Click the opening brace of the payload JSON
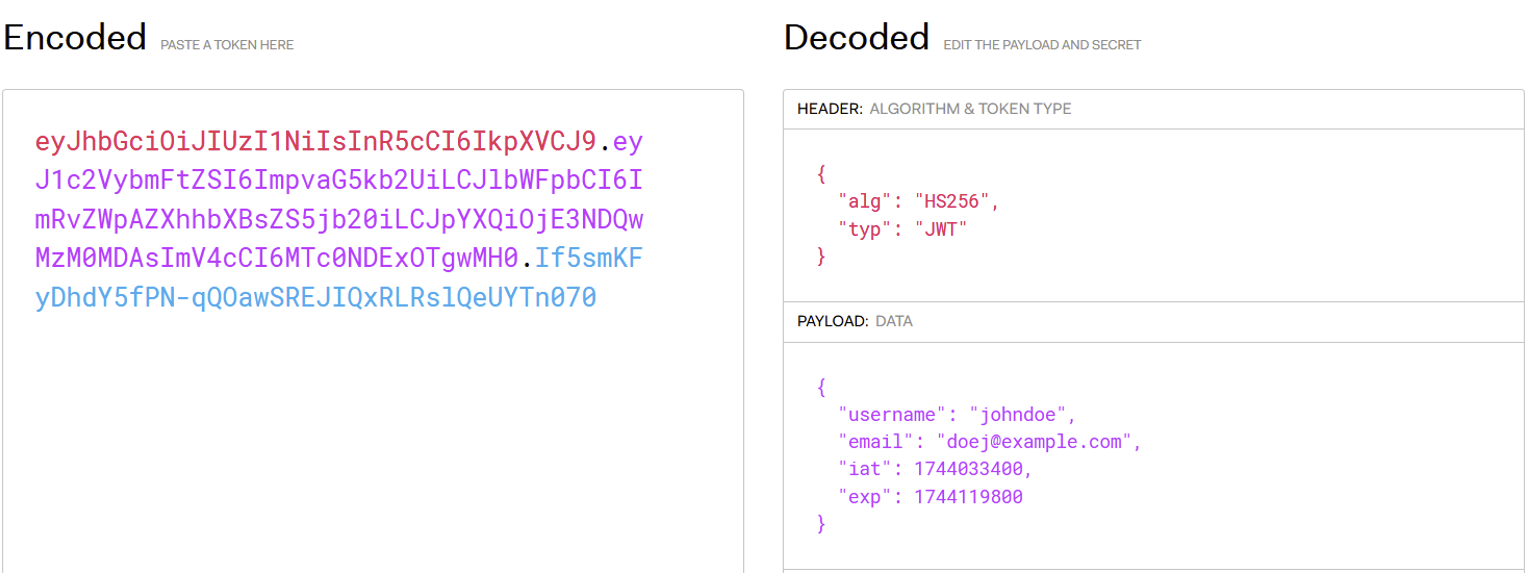The image size is (1527, 575). pyautogui.click(x=822, y=387)
